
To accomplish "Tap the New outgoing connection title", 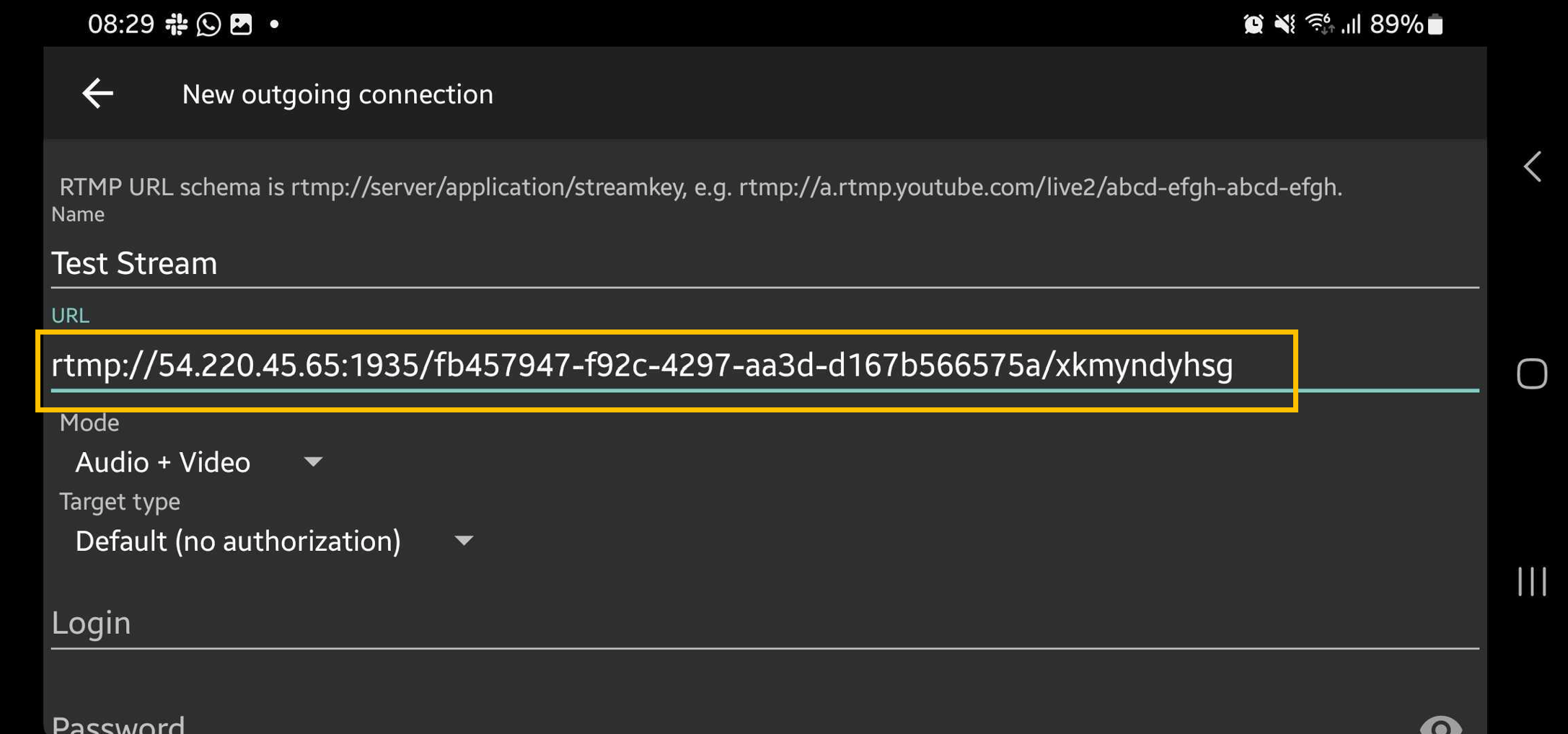I will (338, 94).
